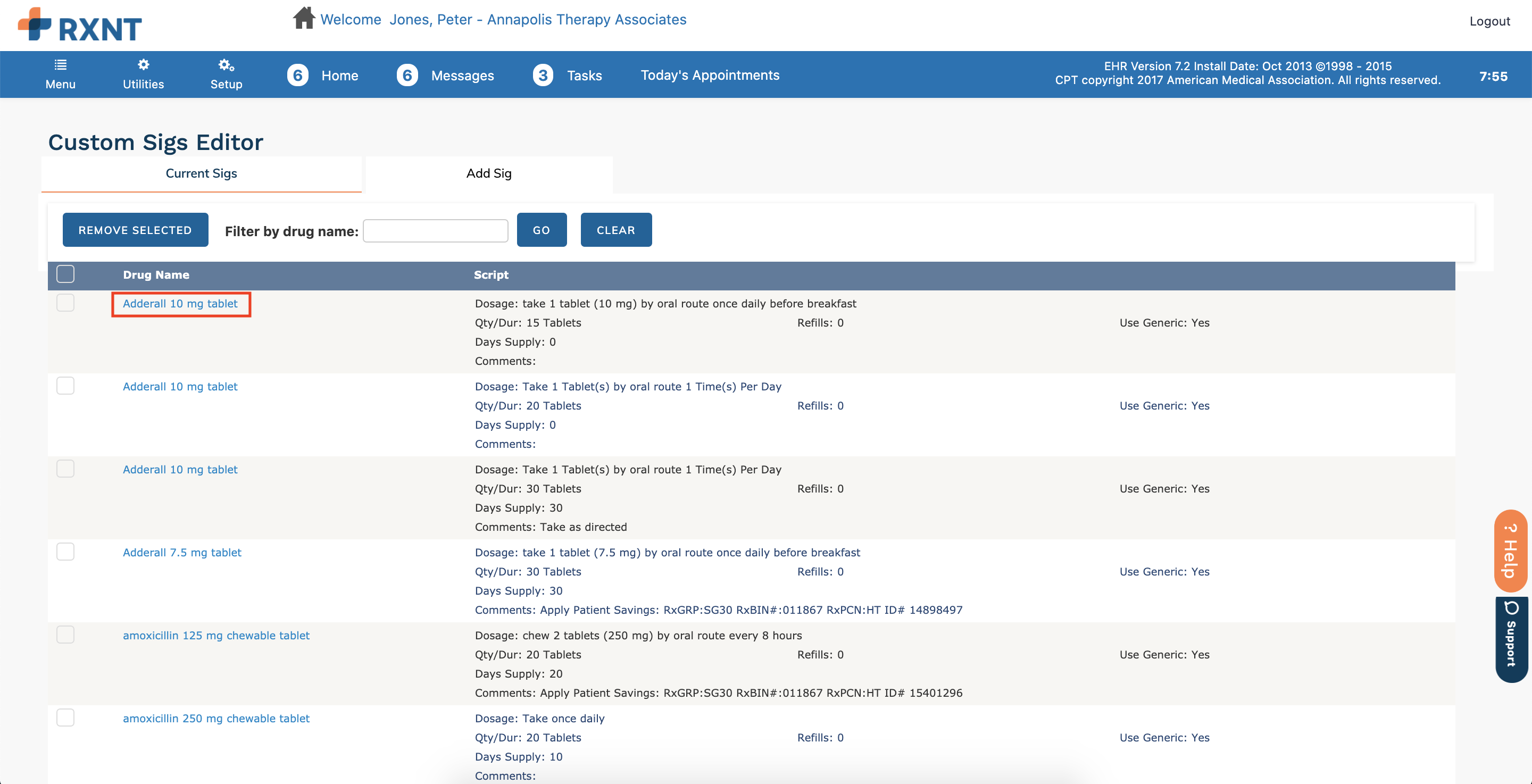The height and width of the screenshot is (784, 1532).
Task: Go to Home in navigation bar
Action: coord(339,76)
